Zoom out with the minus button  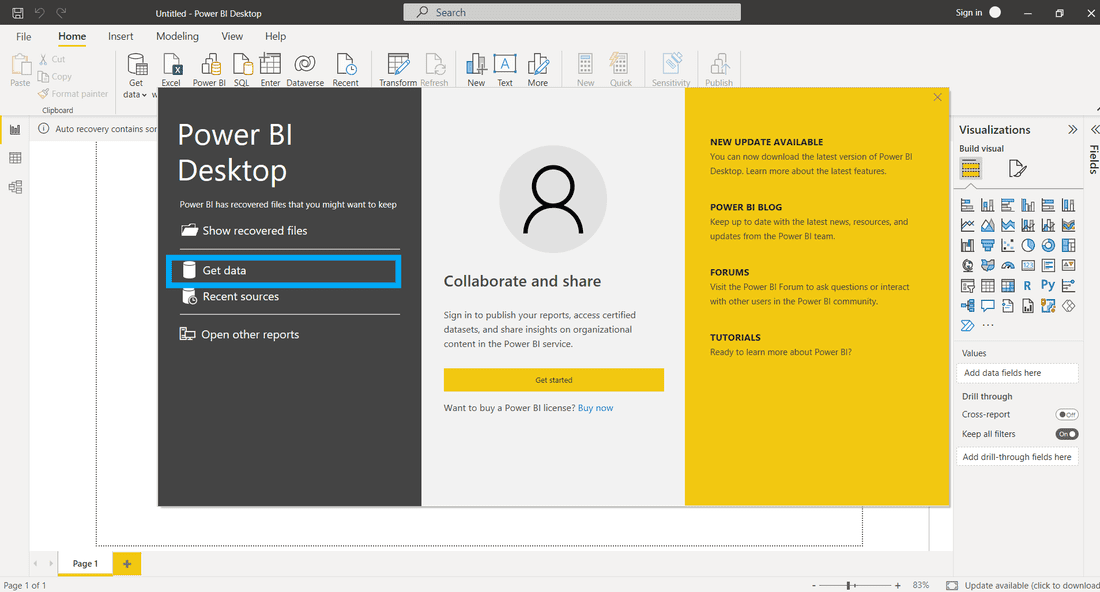click(814, 585)
